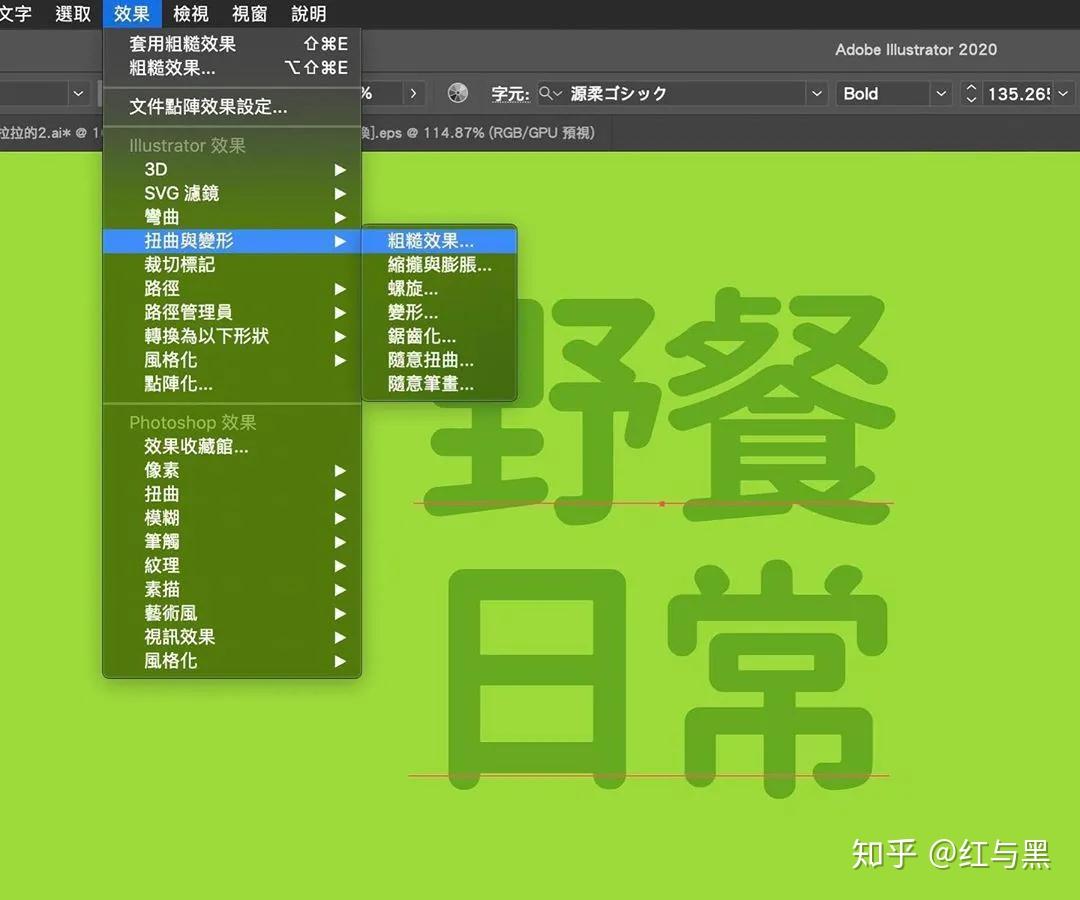
Task: Expand the 像素 submenu
Action: (x=232, y=470)
